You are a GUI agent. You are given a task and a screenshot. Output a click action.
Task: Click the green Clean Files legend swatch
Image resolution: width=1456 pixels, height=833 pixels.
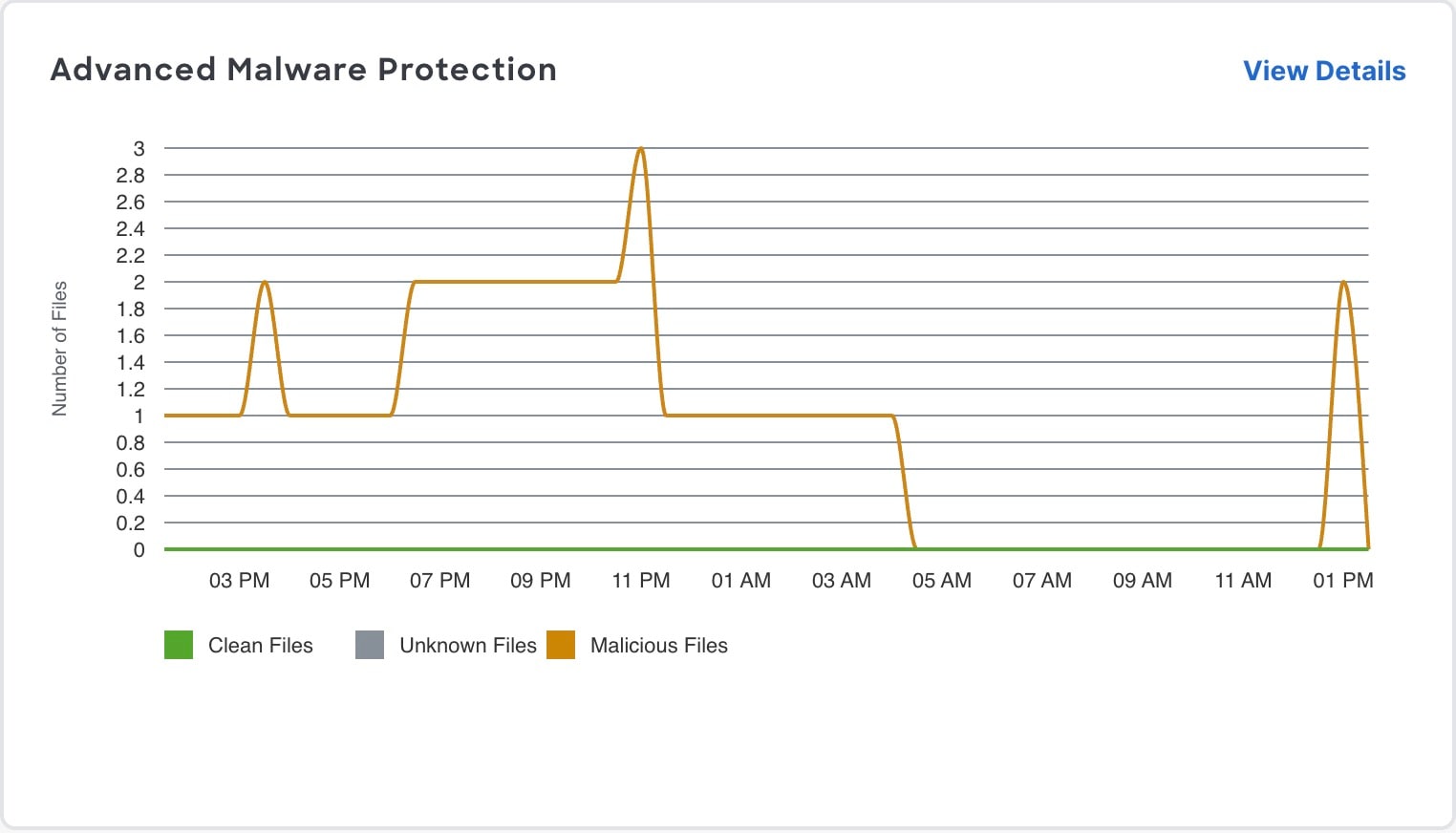click(x=179, y=645)
